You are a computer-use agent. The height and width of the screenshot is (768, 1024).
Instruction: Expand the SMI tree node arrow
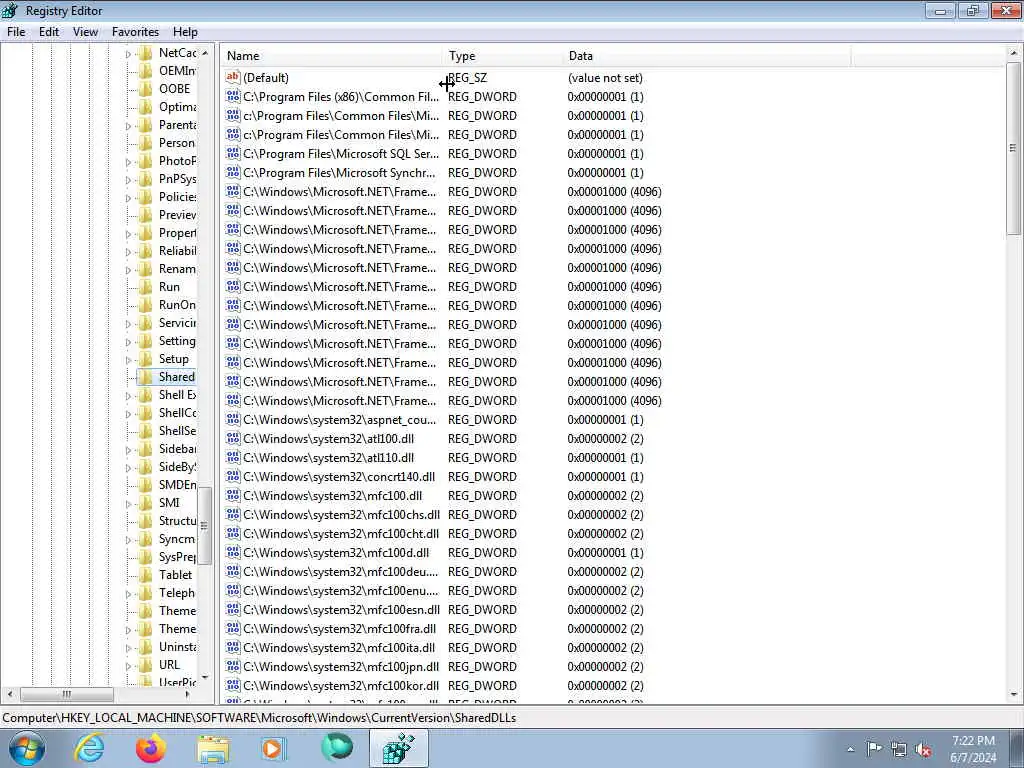[128, 504]
